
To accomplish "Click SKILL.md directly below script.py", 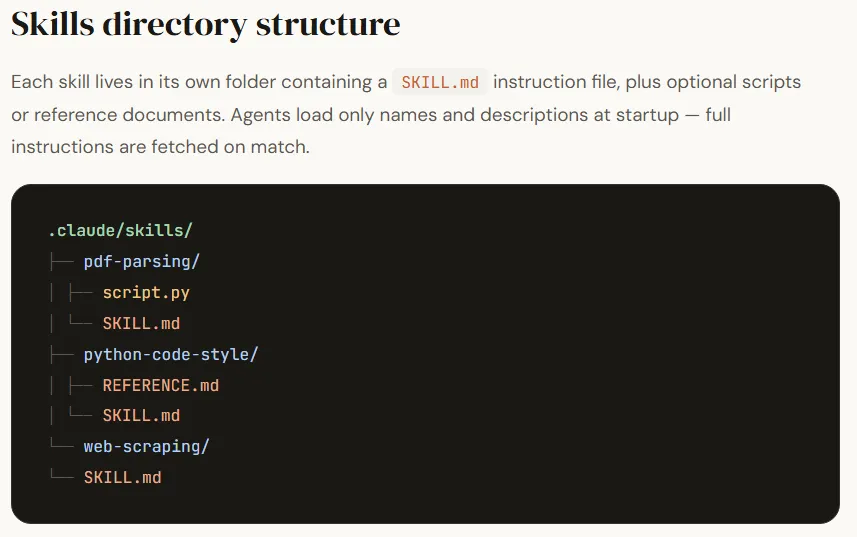I will click(x=141, y=324).
